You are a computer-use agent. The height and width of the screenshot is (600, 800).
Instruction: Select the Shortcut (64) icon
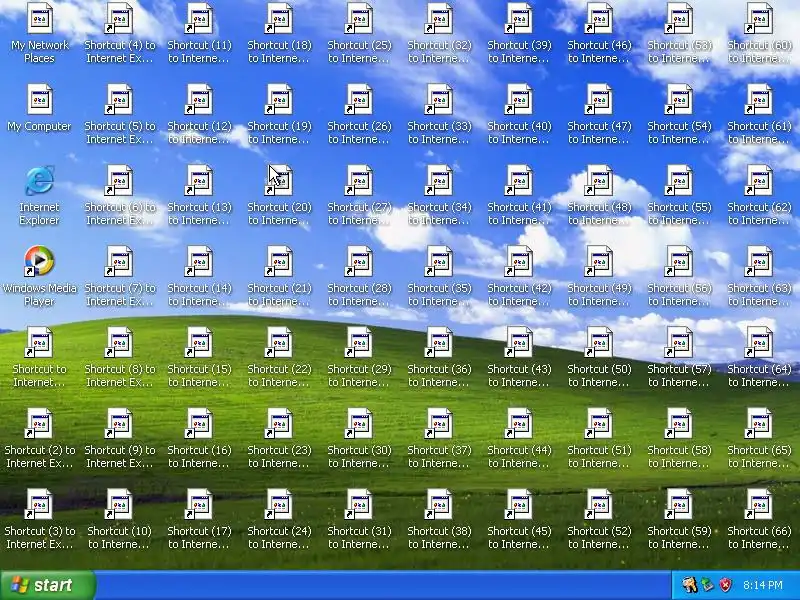click(x=760, y=342)
